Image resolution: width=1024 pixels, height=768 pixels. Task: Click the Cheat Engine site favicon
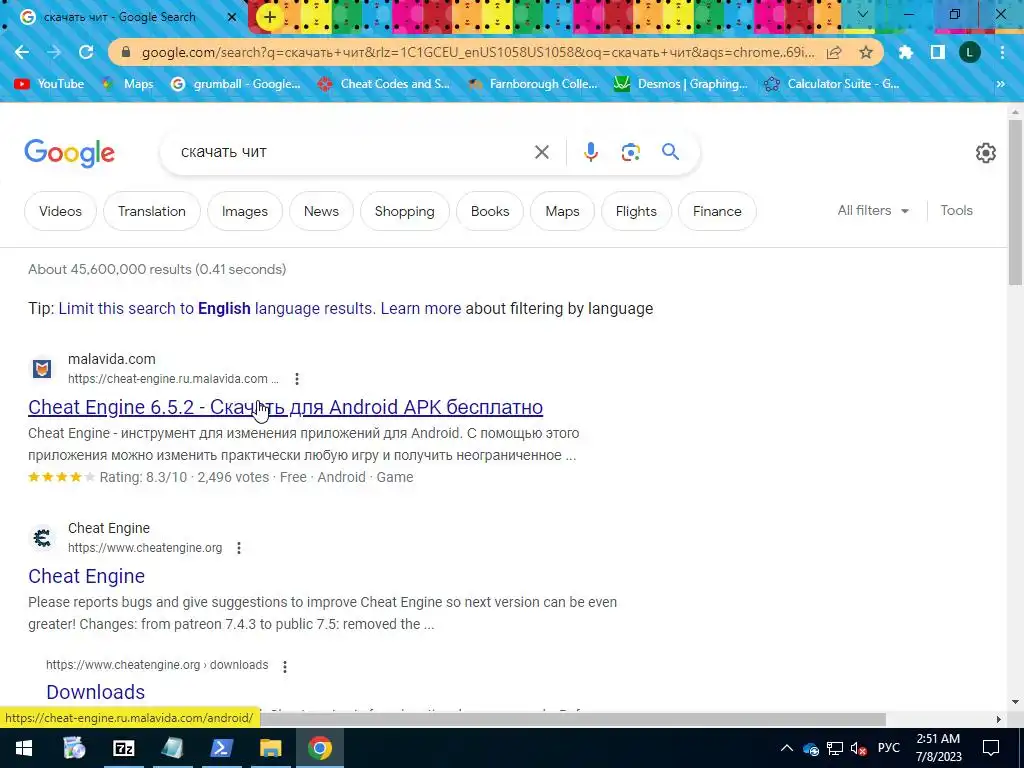[x=42, y=538]
